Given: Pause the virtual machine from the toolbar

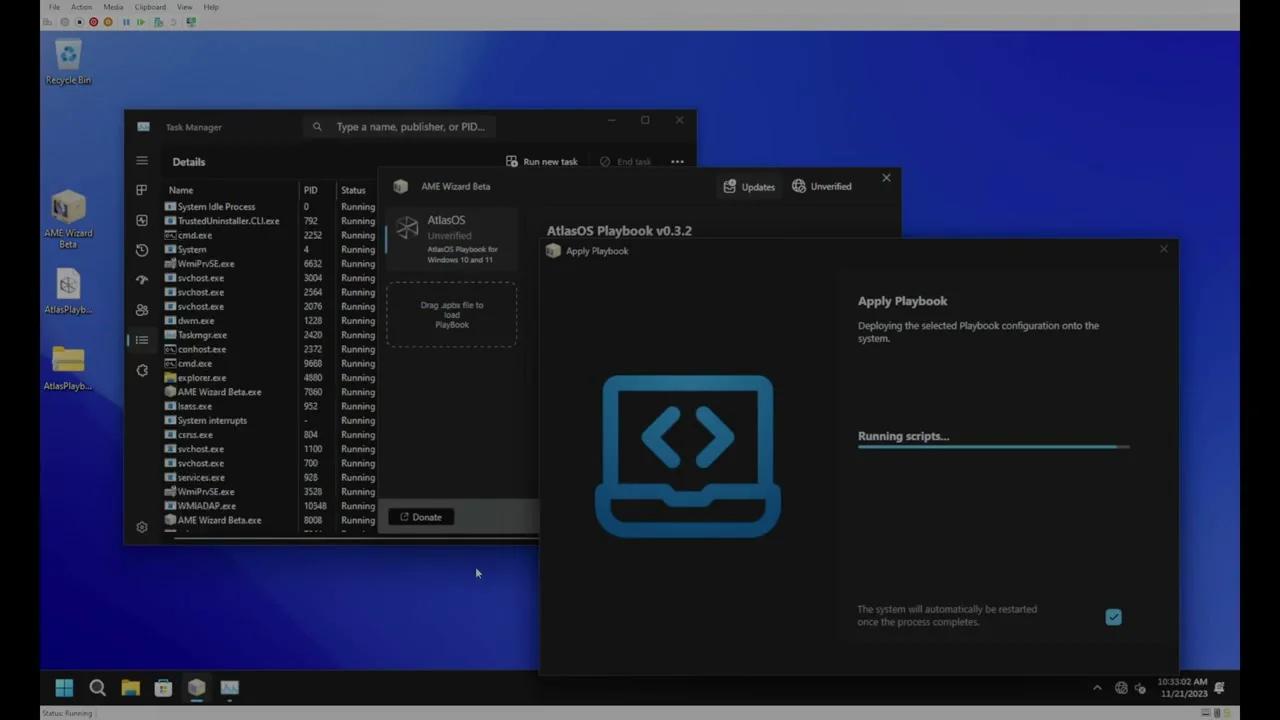Looking at the screenshot, I should [x=126, y=22].
